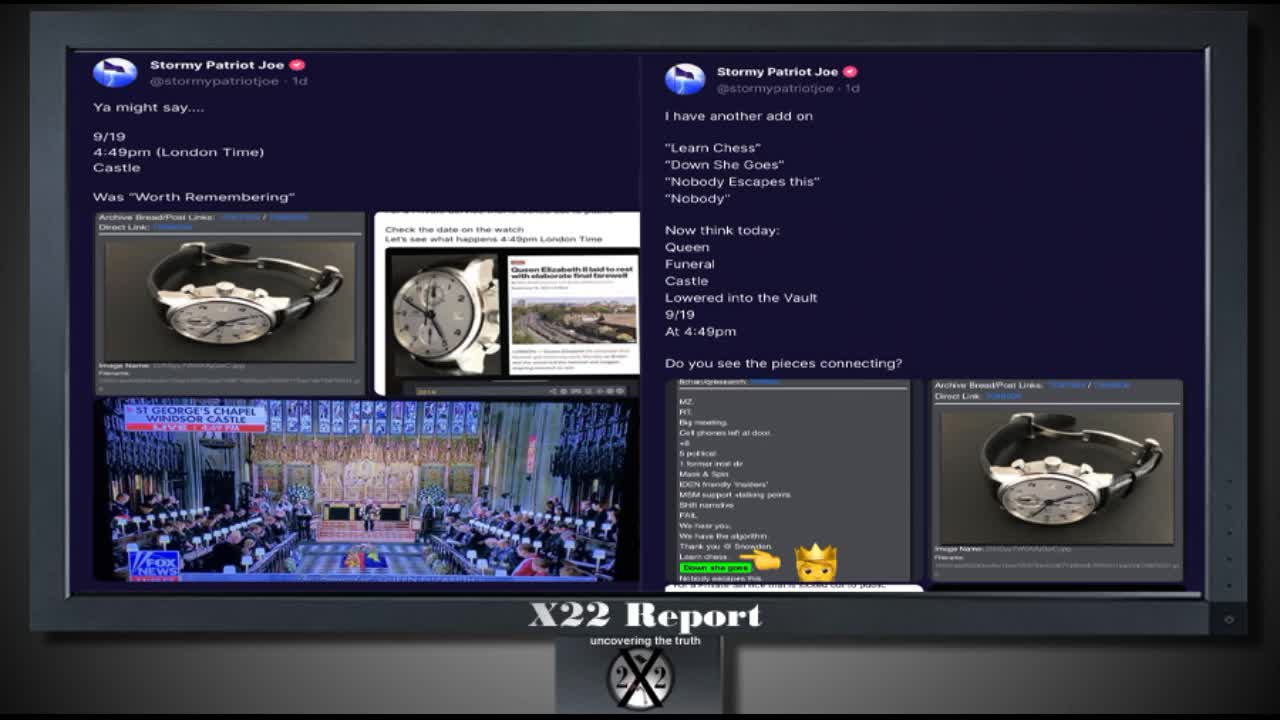Click the crown emoji in the Q post image

click(x=815, y=564)
